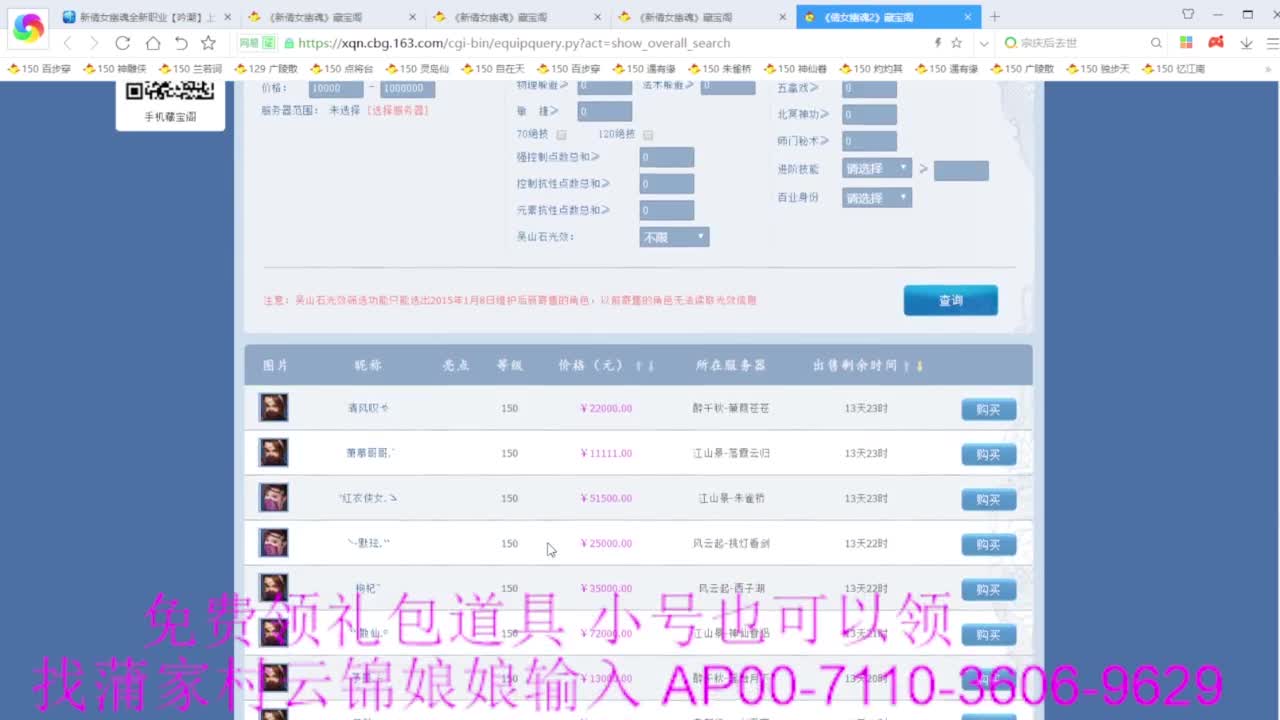Open bookmark 150 神雕侠
1280x720 pixels.
115,69
